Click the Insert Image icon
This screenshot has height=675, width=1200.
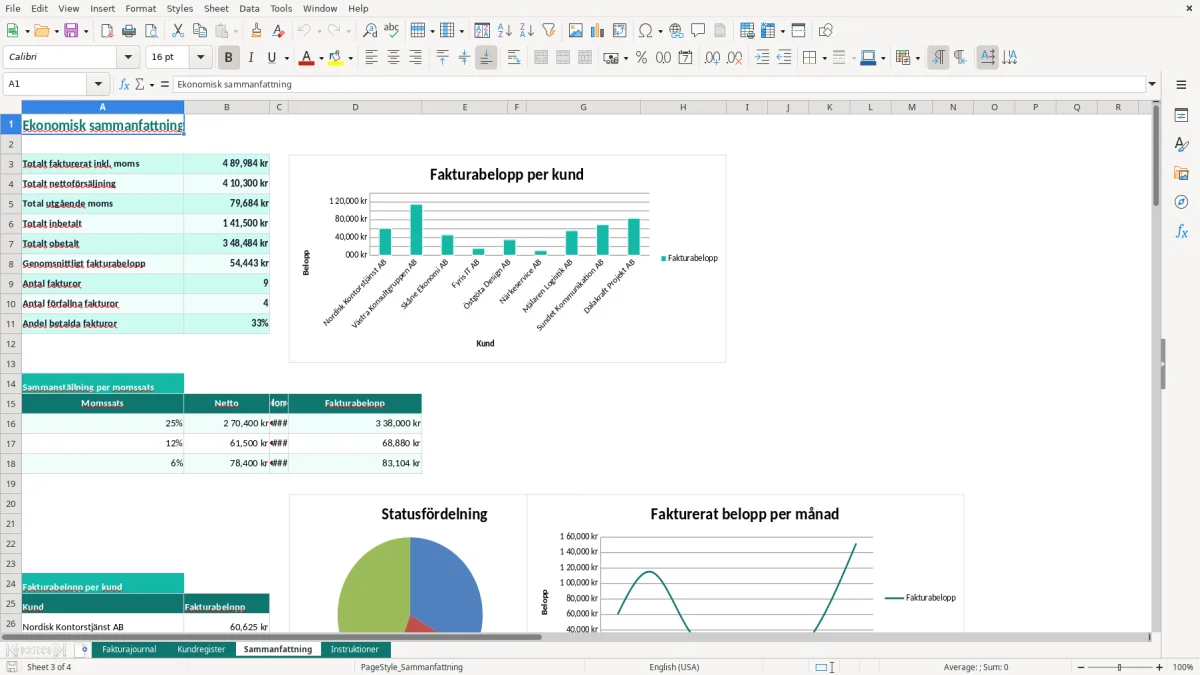point(576,31)
